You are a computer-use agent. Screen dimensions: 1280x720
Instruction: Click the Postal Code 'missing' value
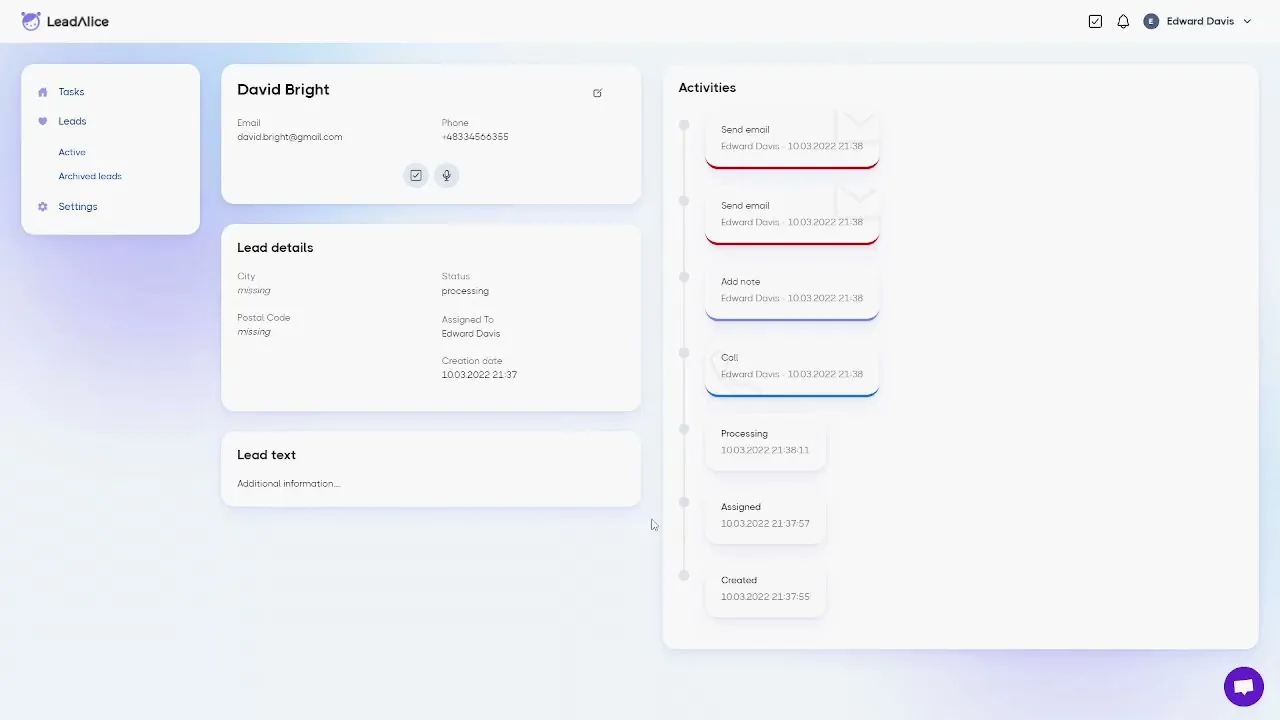254,332
